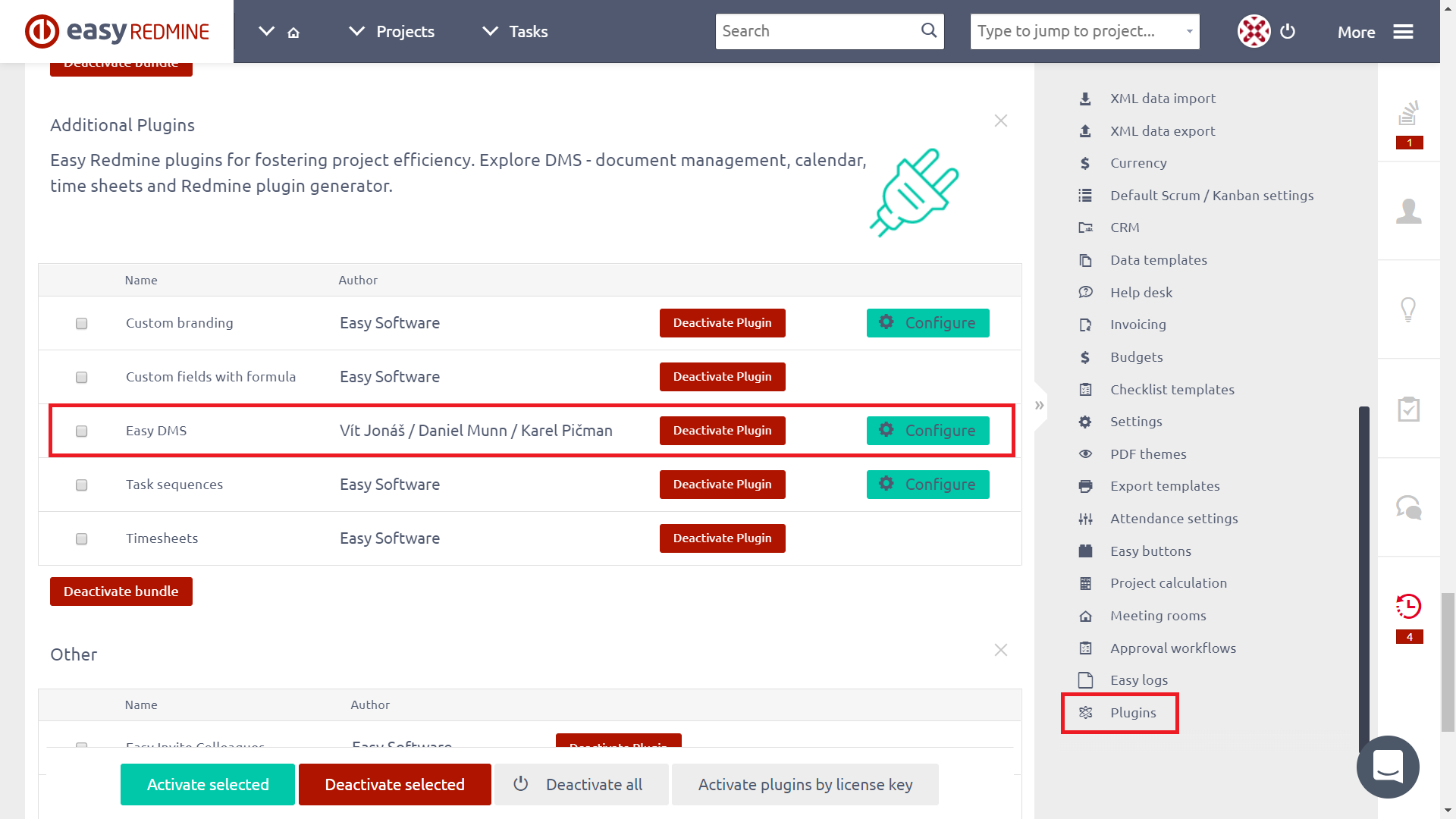This screenshot has height=819, width=1456.
Task: Expand the home dropdown chevron
Action: click(266, 31)
